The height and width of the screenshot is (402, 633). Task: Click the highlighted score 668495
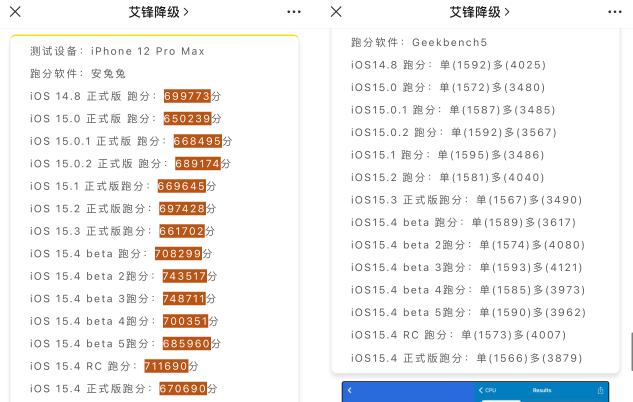pyautogui.click(x=197, y=141)
